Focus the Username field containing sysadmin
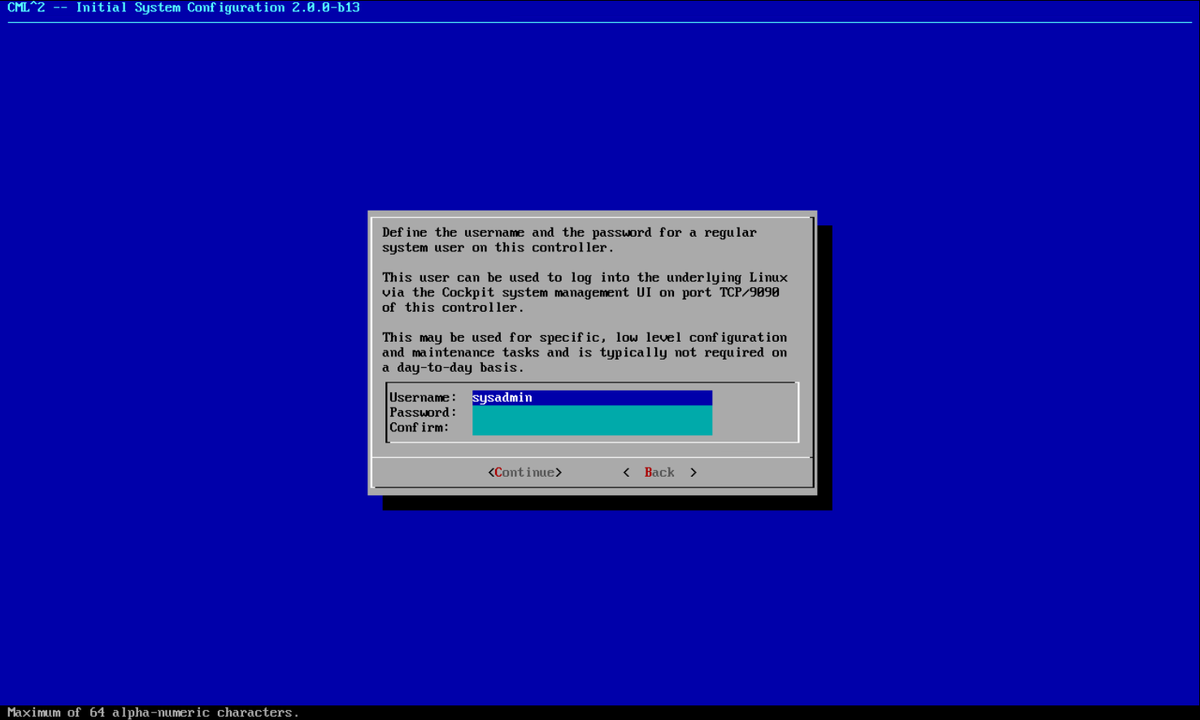The image size is (1200, 720). tap(592, 398)
